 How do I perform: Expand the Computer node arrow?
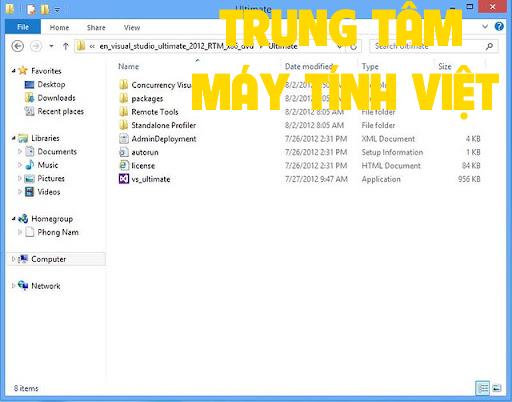click(x=13, y=259)
